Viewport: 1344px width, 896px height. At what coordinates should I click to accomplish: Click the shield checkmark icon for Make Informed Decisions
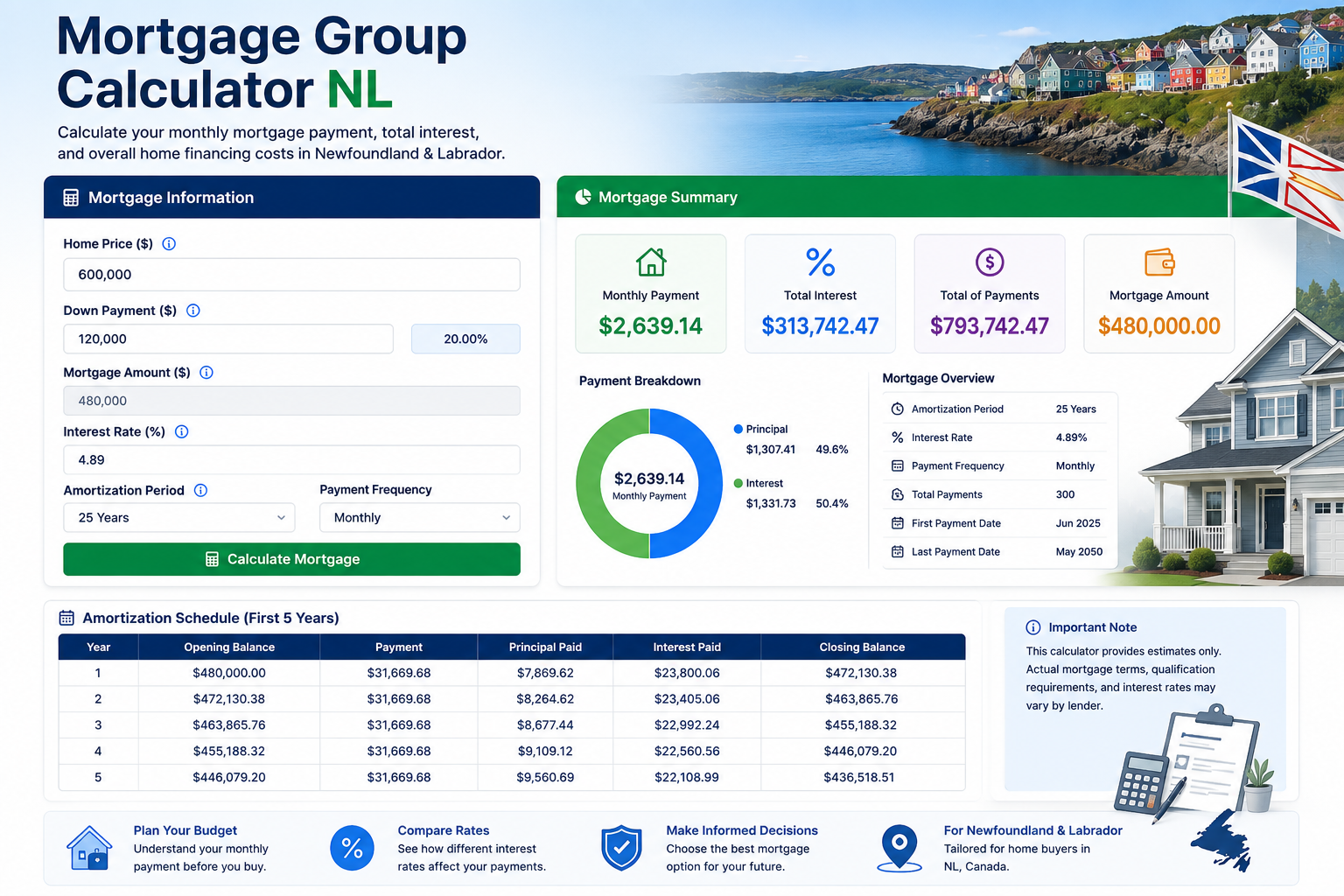point(622,848)
